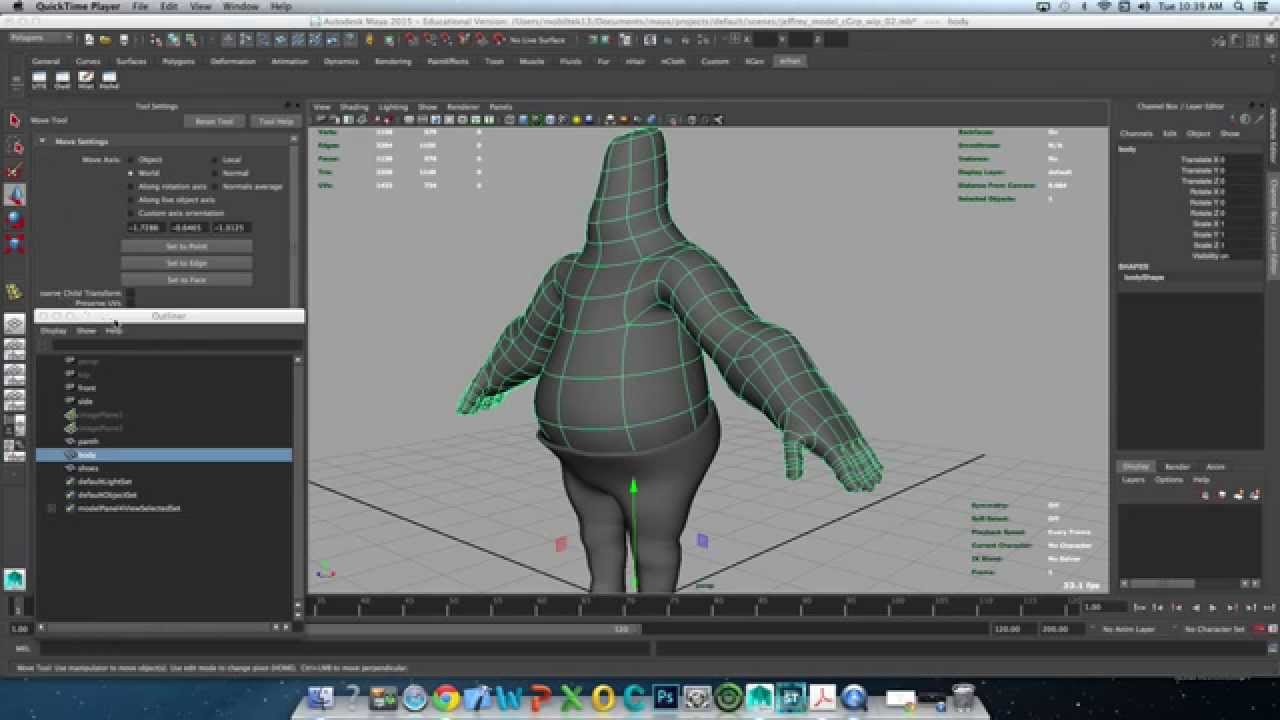1280x720 pixels.
Task: Click play forward in playback controls
Action: pyautogui.click(x=1213, y=607)
